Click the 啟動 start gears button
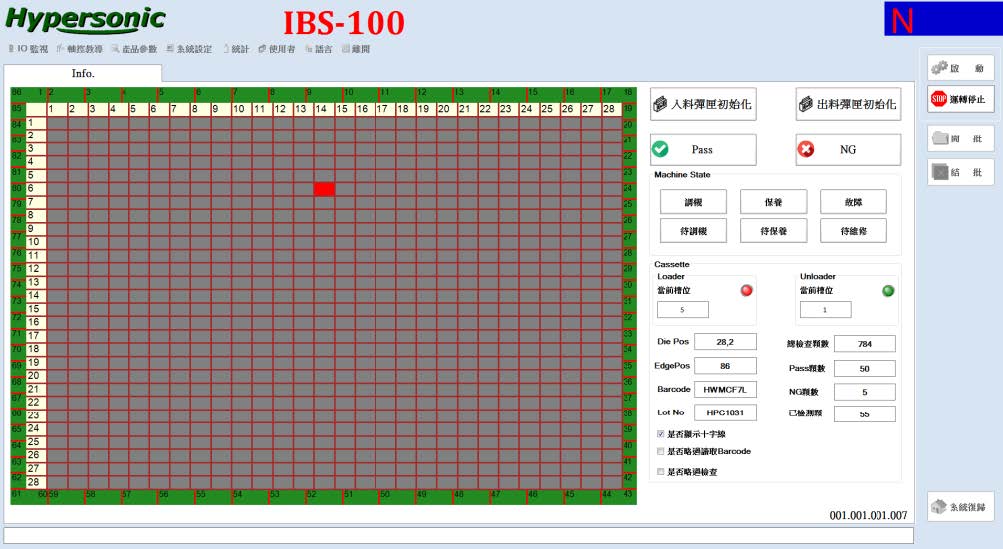This screenshot has width=1003, height=549. [x=960, y=68]
